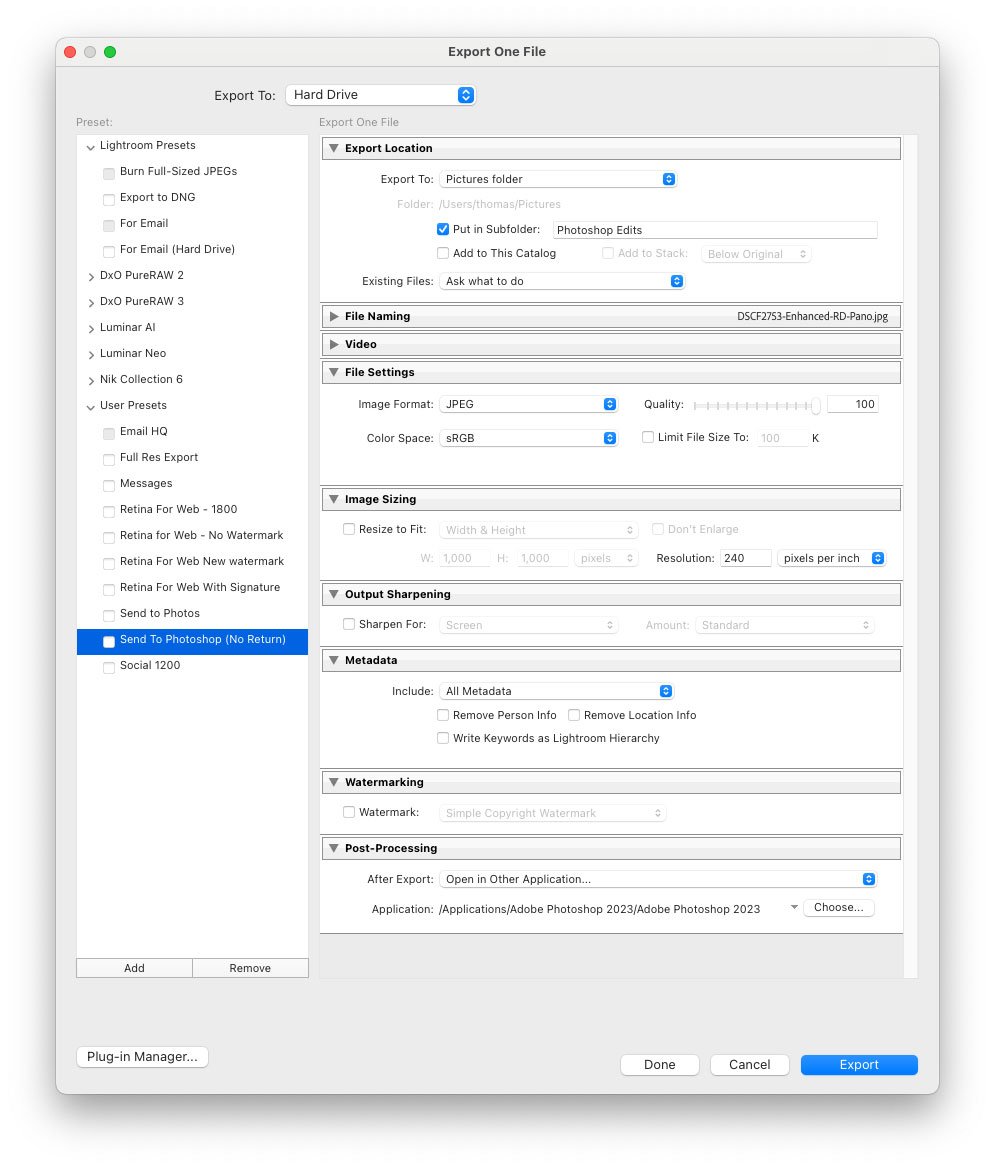Open the Plug-in Manager

point(142,1057)
